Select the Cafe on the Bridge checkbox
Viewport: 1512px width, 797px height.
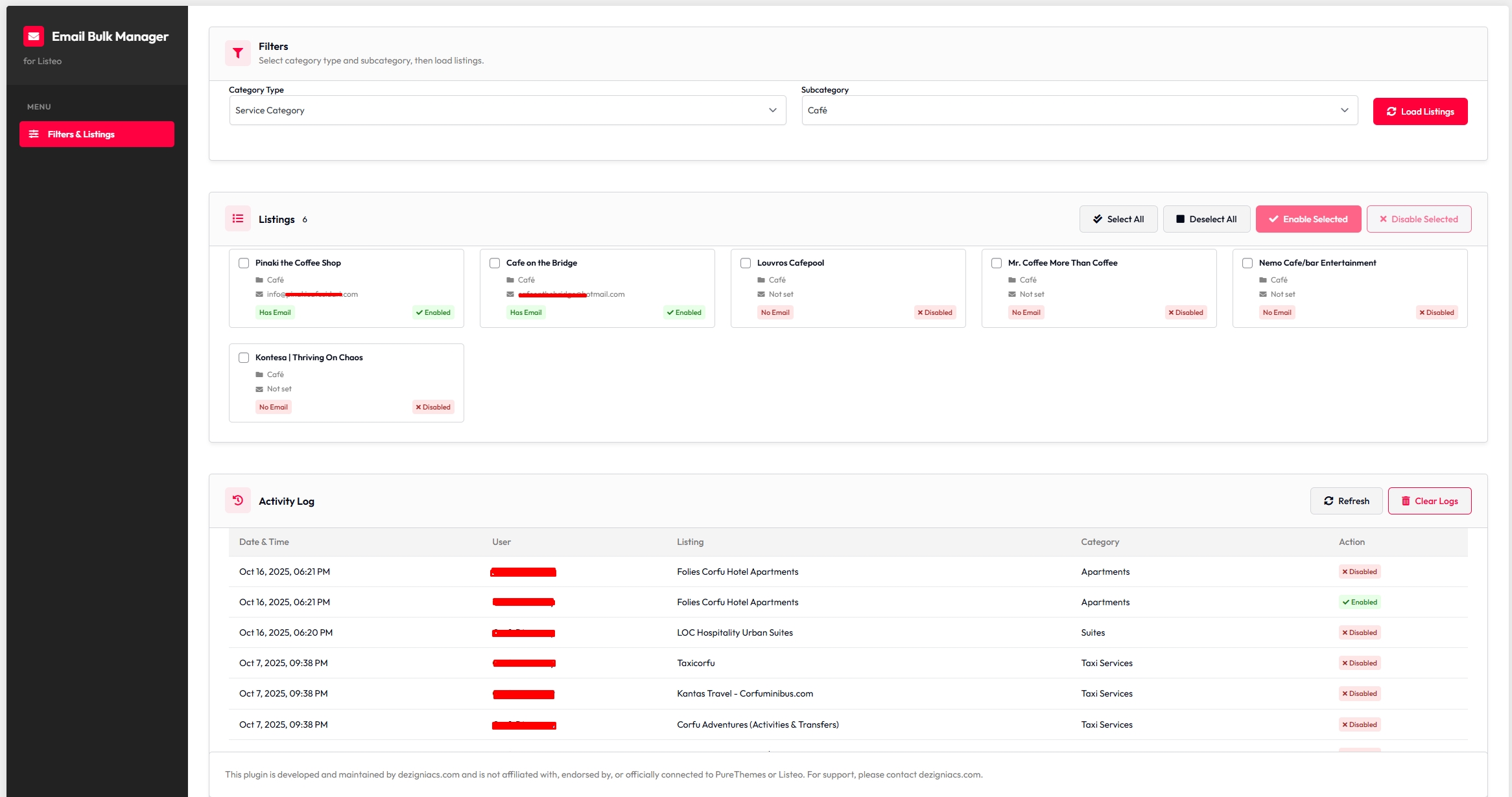coord(495,263)
